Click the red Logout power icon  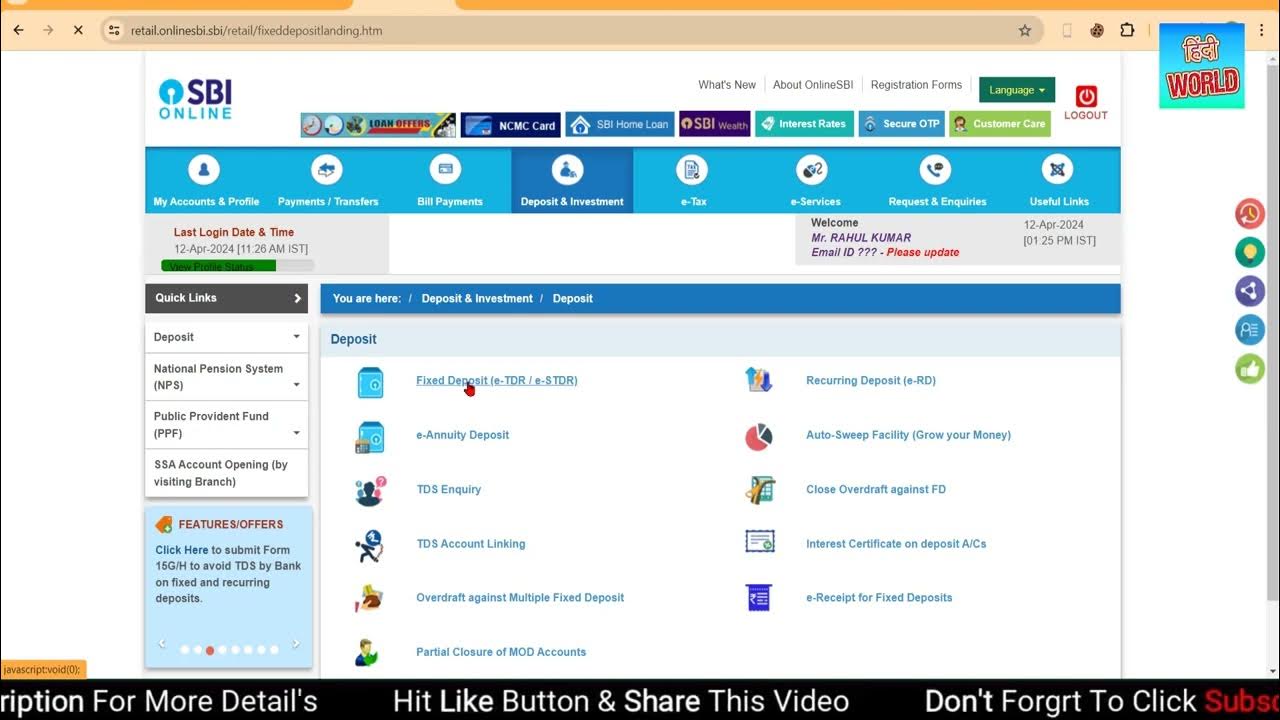(x=1086, y=97)
